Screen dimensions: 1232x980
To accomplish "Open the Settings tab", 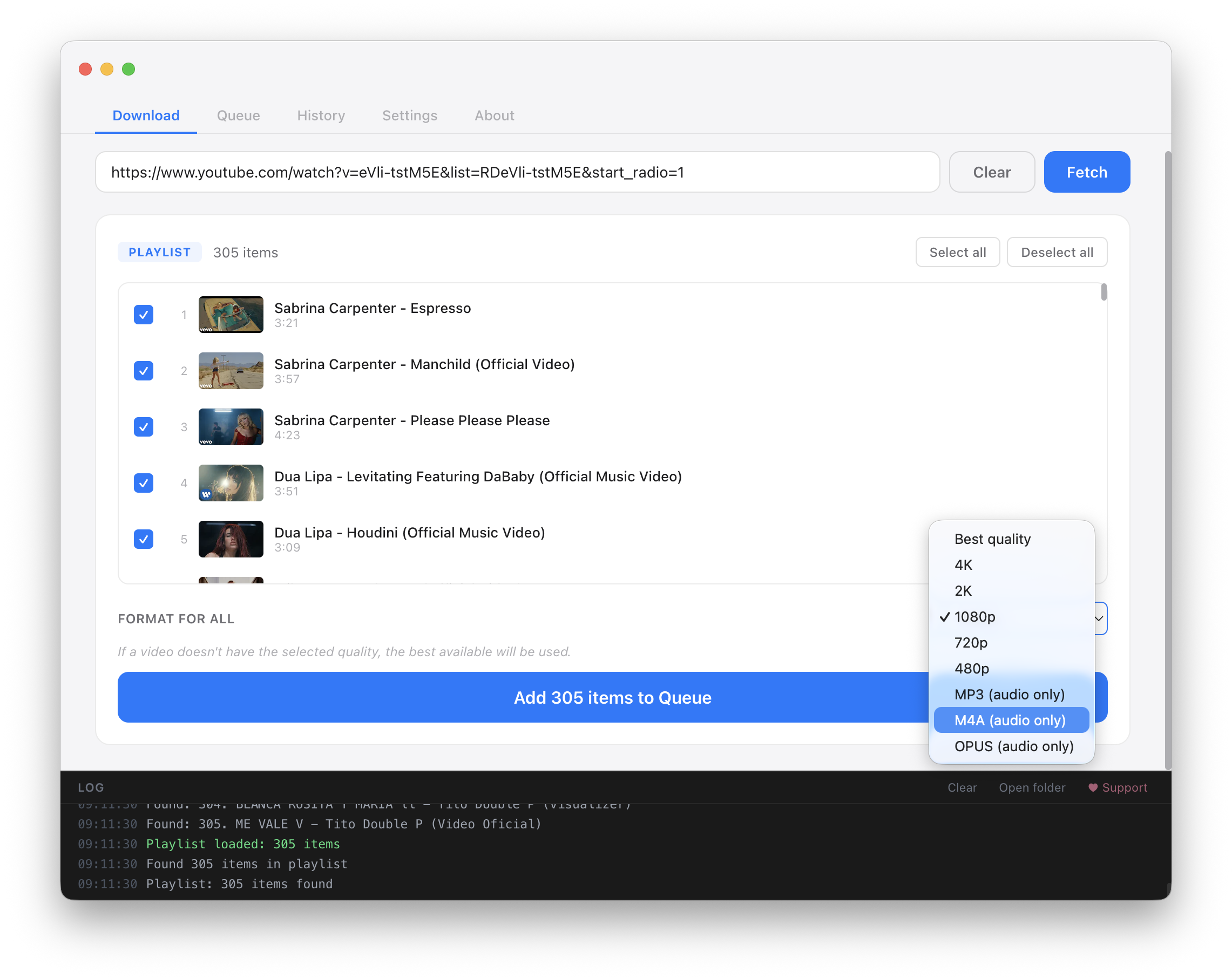I will 410,115.
